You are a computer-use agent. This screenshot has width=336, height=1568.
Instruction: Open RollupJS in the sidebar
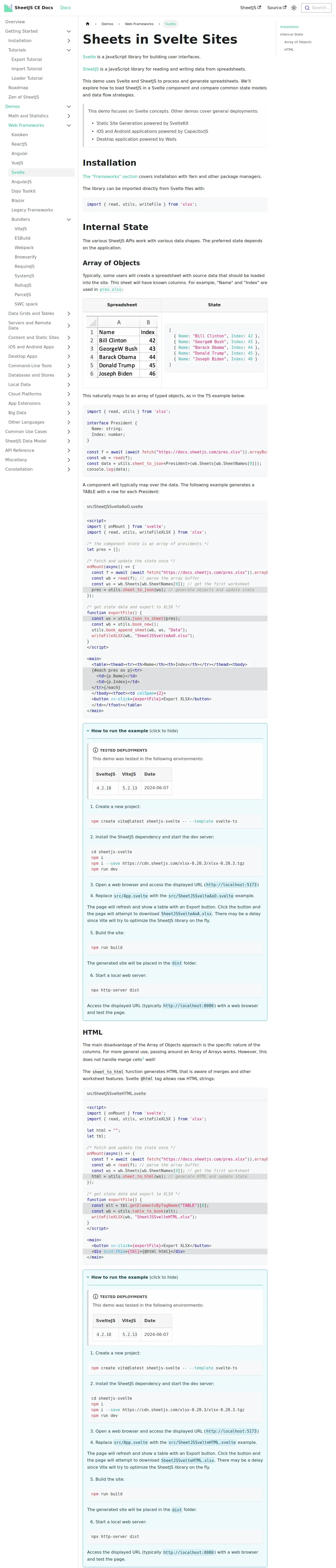[23, 285]
